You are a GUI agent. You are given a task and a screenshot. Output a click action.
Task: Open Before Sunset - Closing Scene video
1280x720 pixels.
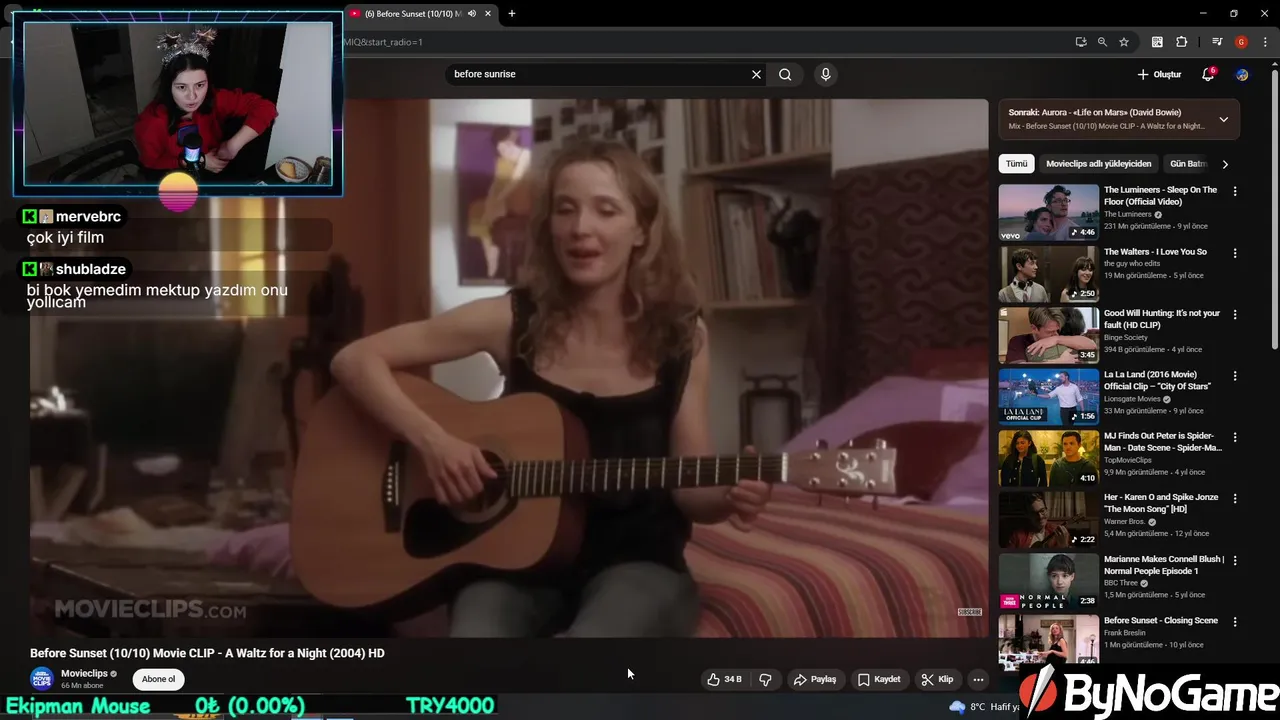pos(1160,621)
